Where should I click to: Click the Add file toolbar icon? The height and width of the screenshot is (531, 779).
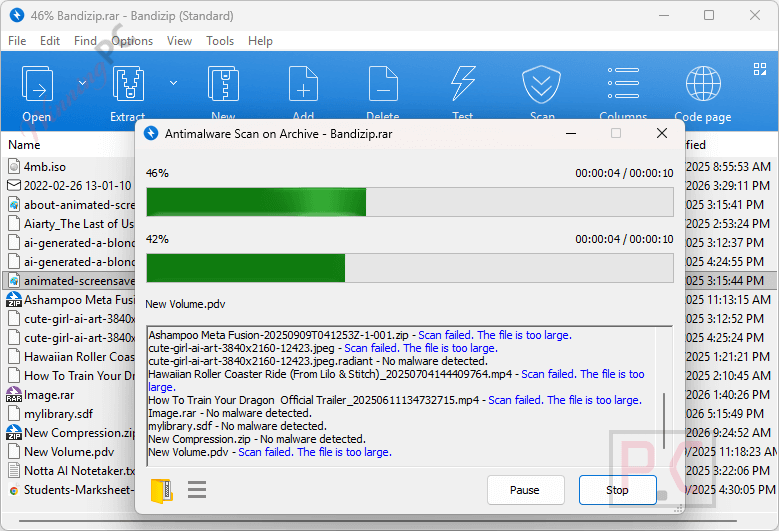coord(304,84)
